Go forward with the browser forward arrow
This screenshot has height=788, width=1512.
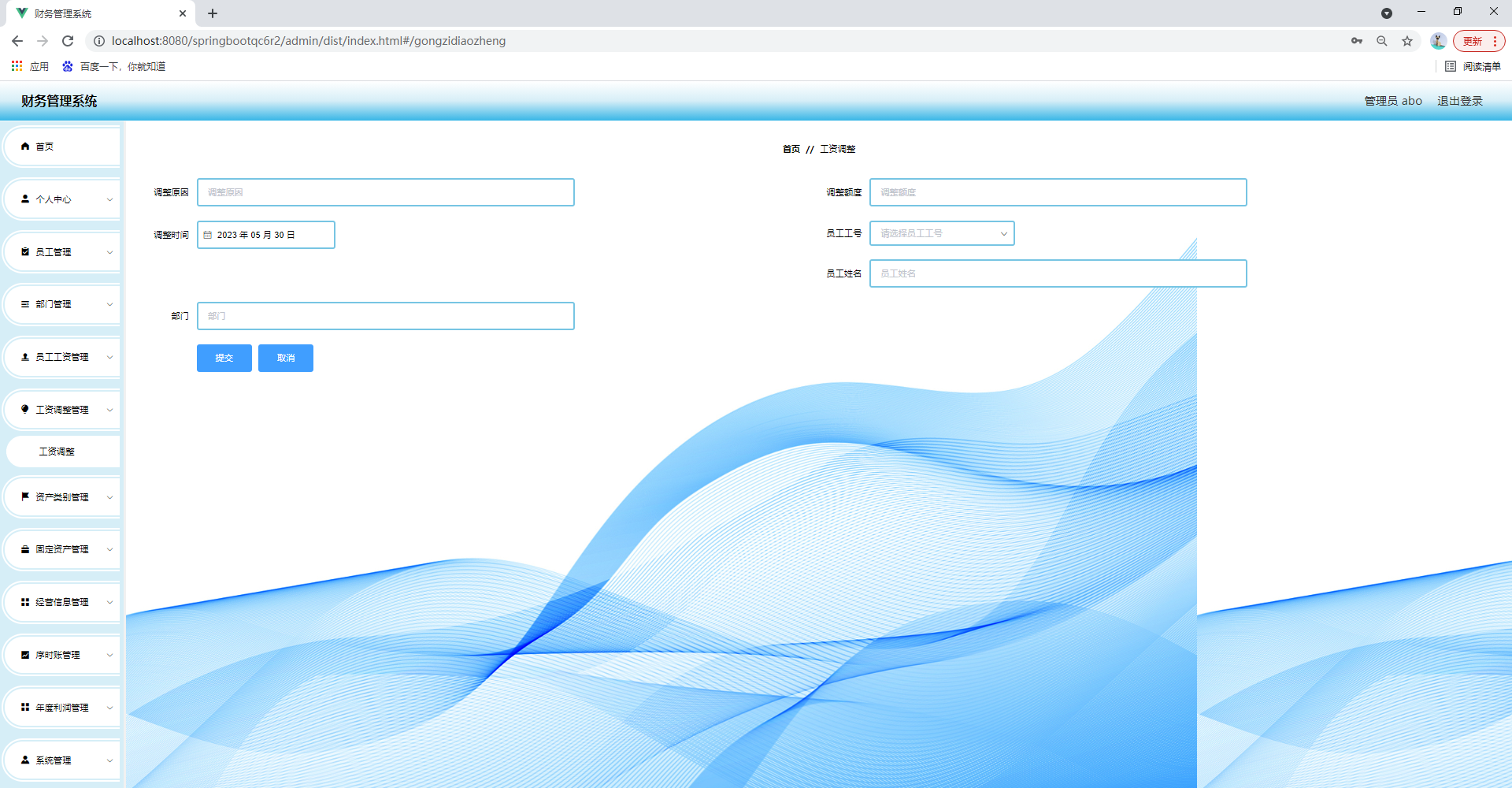coord(43,41)
